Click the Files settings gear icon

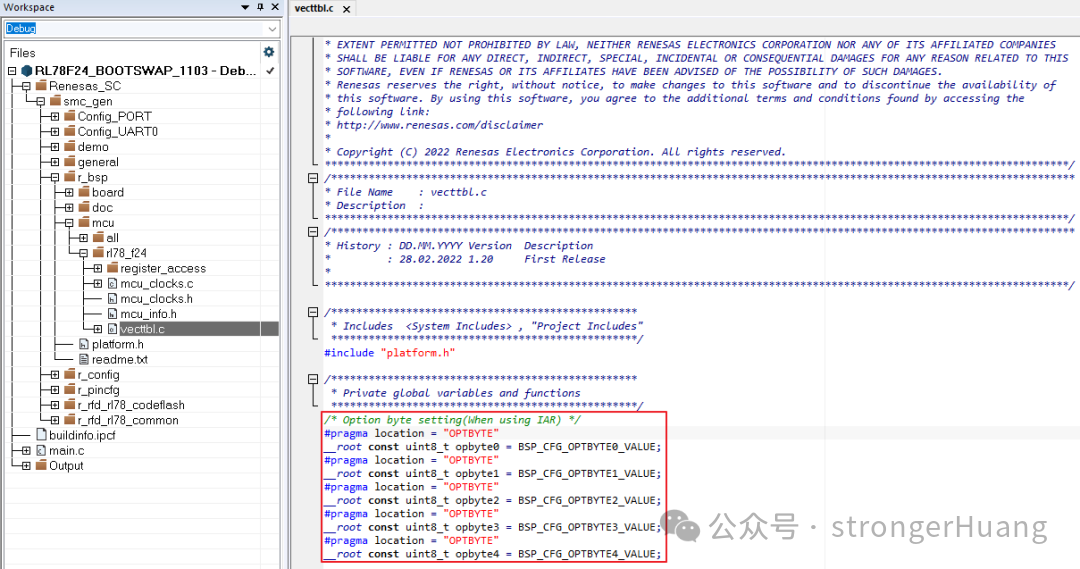click(268, 52)
